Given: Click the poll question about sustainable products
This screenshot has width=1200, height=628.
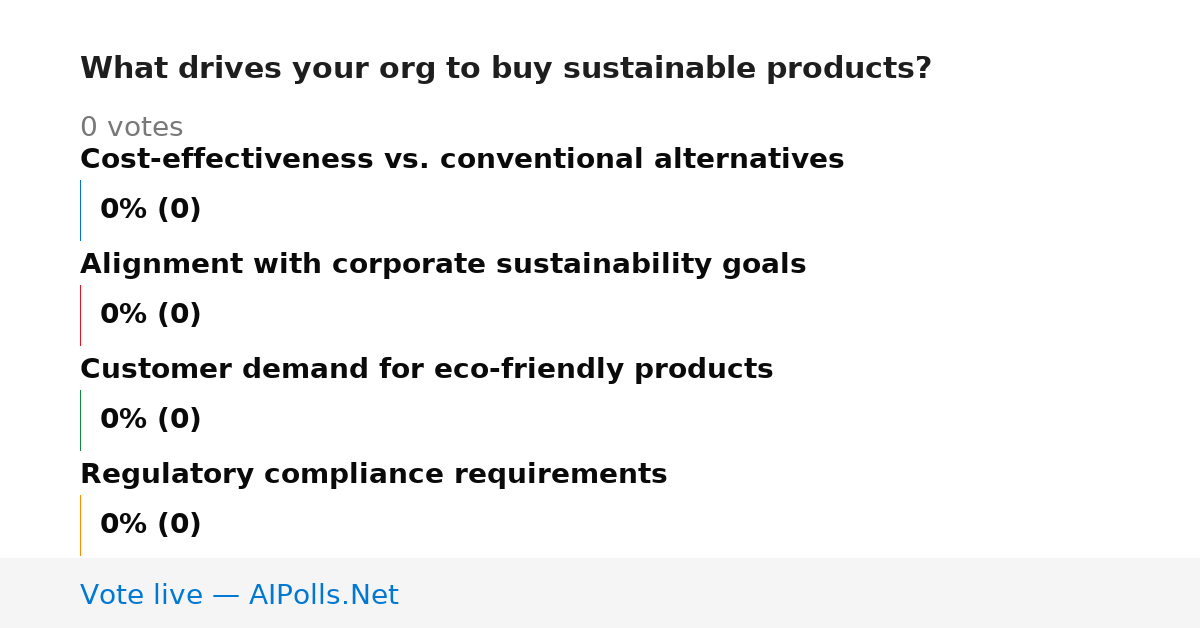Looking at the screenshot, I should pos(506,69).
